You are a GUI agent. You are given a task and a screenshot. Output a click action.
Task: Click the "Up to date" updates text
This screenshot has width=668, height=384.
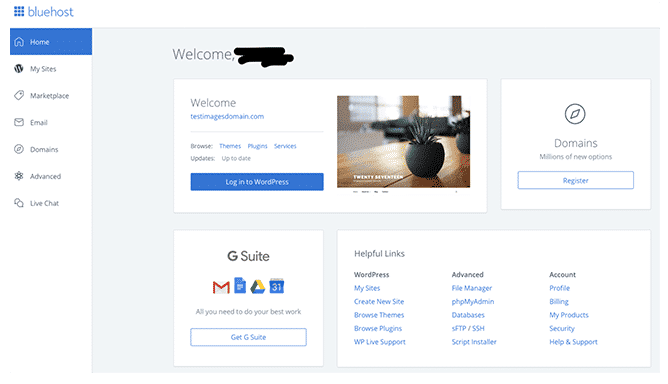pos(236,158)
